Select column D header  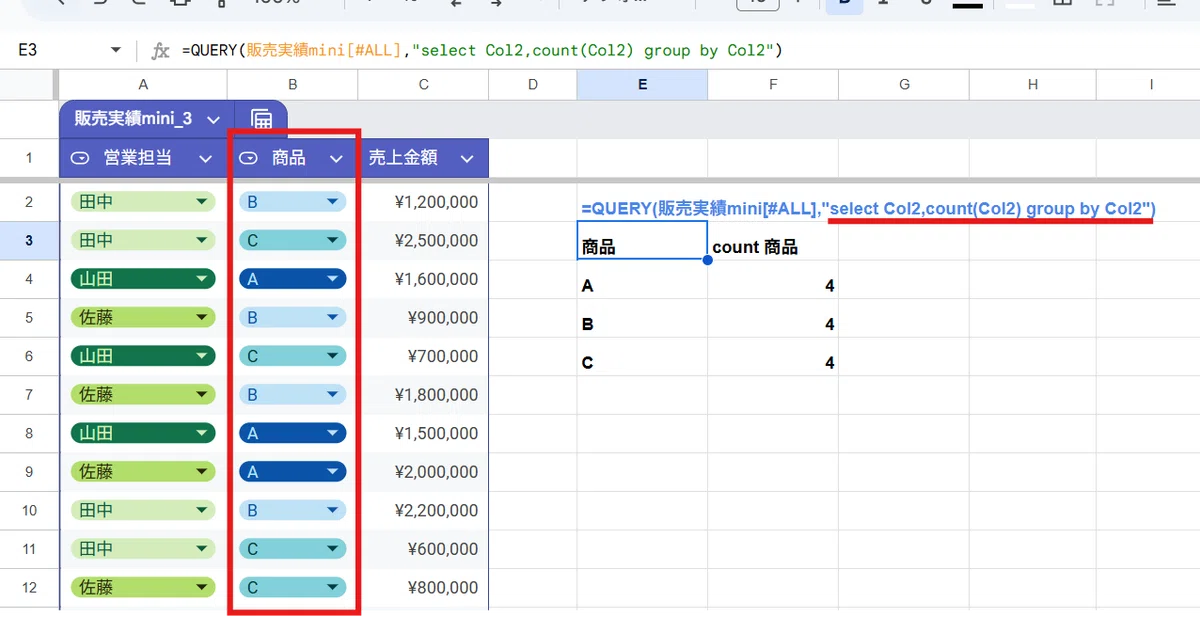pyautogui.click(x=533, y=84)
